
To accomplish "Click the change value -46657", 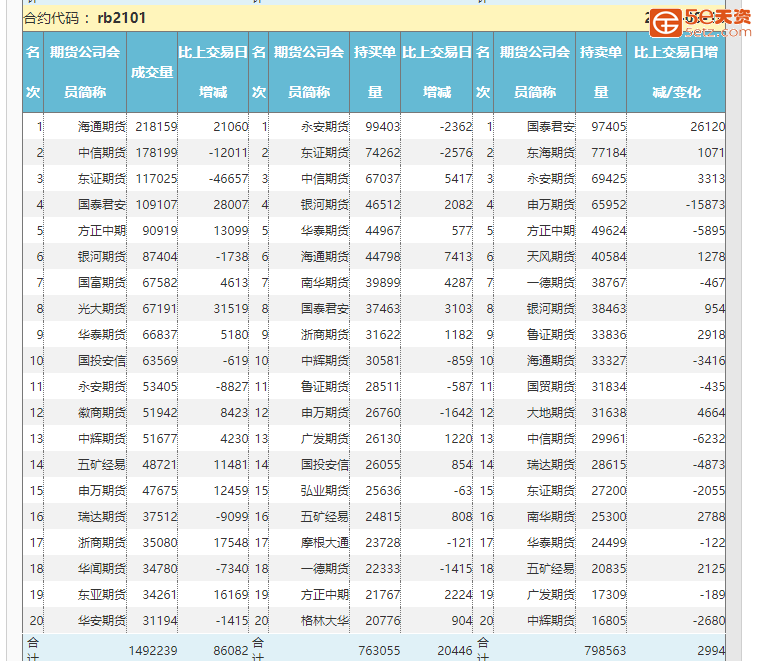I will [228, 179].
